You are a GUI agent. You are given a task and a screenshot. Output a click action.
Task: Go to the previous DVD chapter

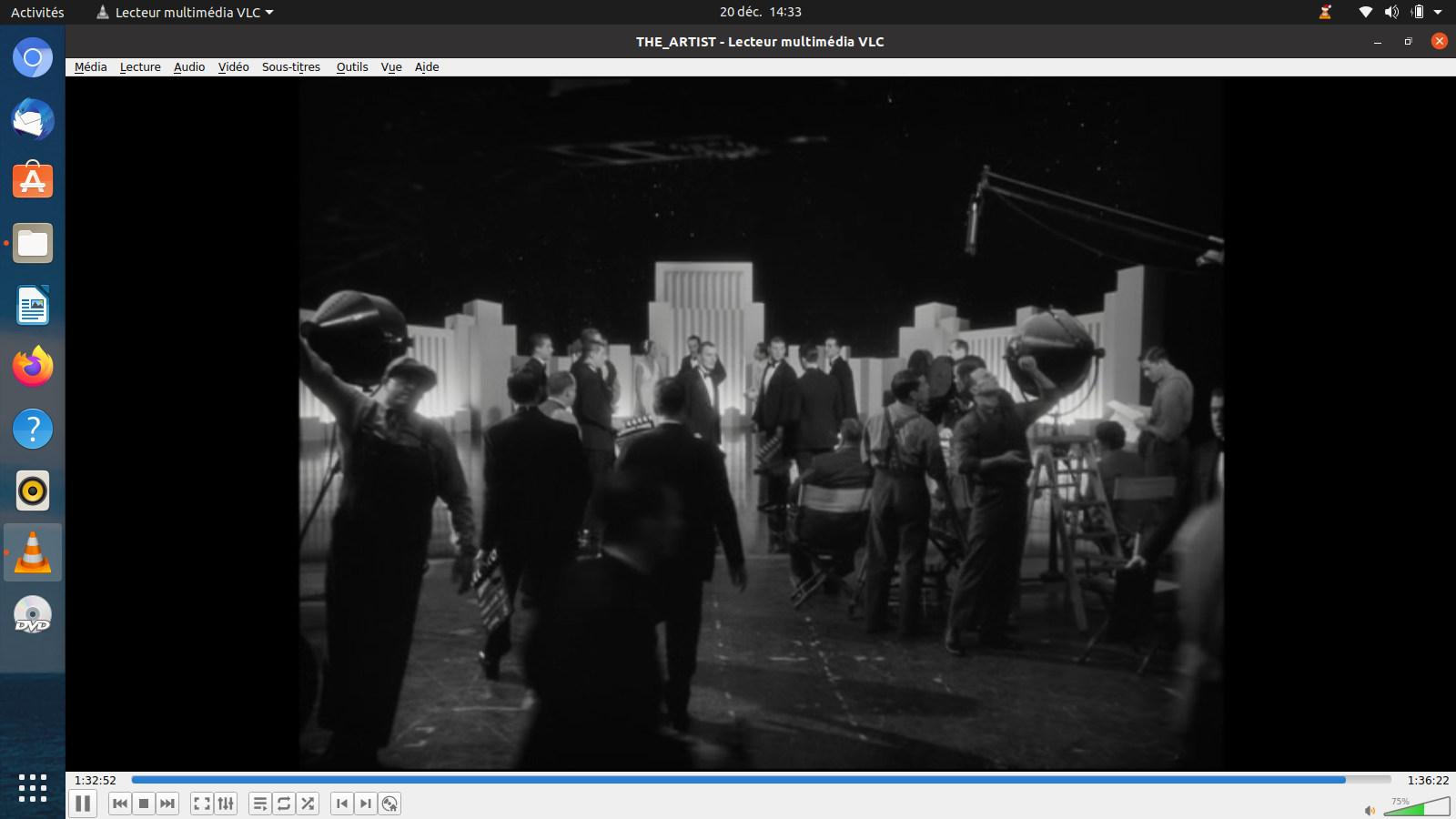point(342,804)
